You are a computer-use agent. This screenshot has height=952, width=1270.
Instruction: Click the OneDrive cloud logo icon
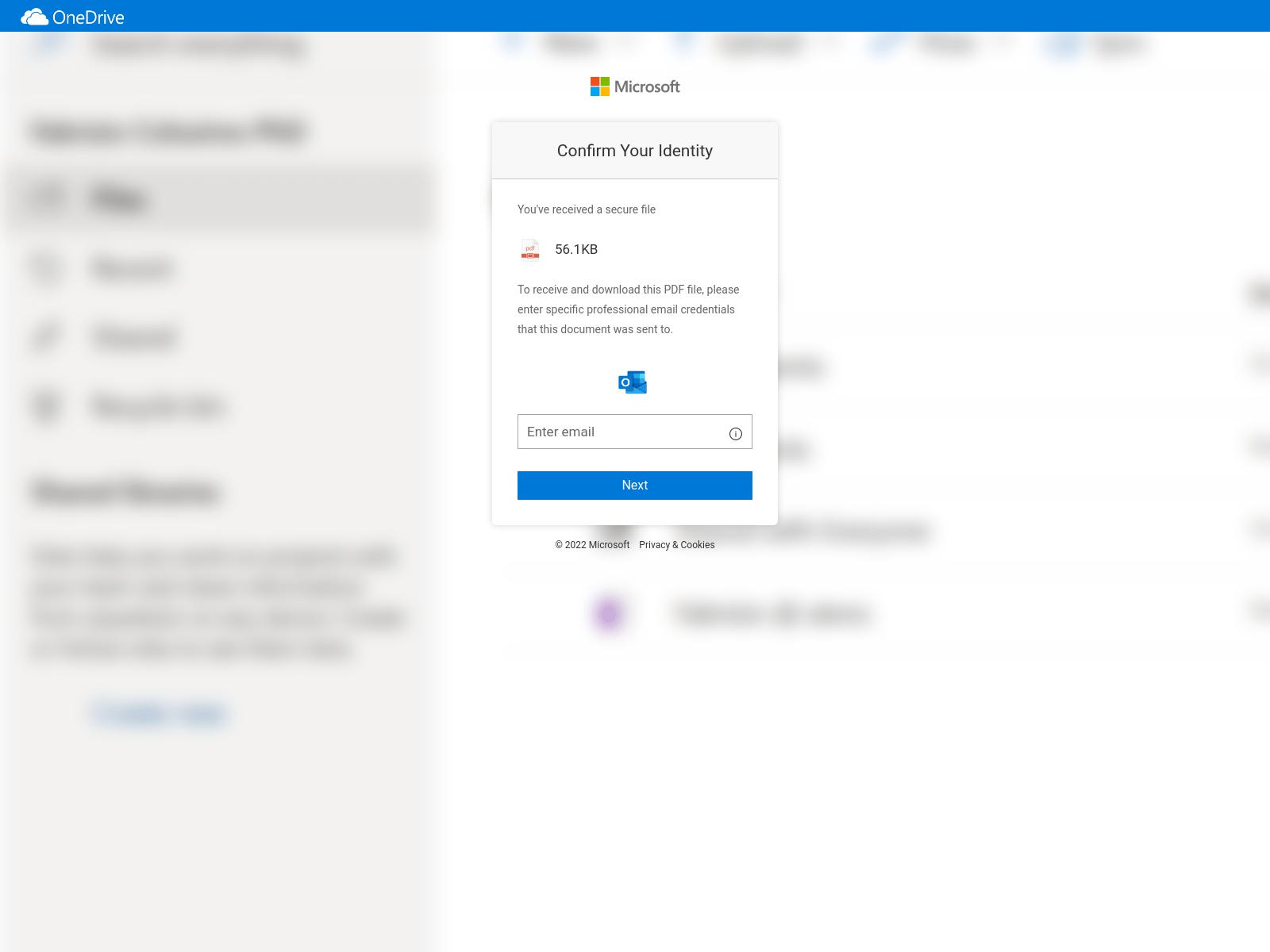34,17
